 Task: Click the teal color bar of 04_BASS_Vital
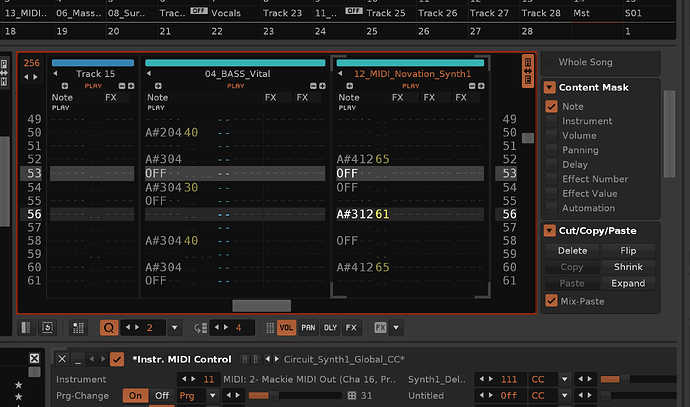(235, 63)
